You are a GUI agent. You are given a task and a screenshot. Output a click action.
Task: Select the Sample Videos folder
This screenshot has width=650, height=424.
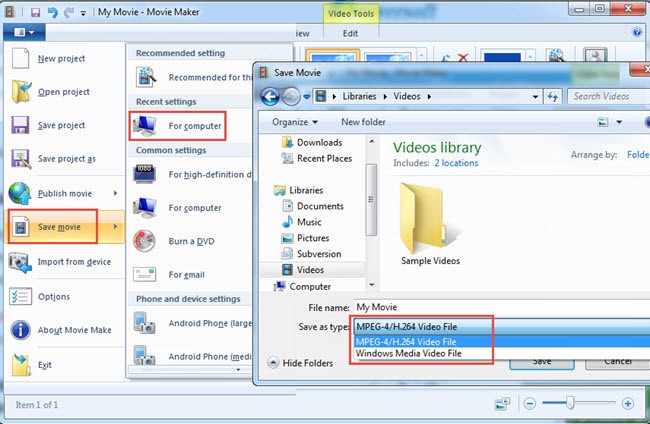pyautogui.click(x=430, y=224)
